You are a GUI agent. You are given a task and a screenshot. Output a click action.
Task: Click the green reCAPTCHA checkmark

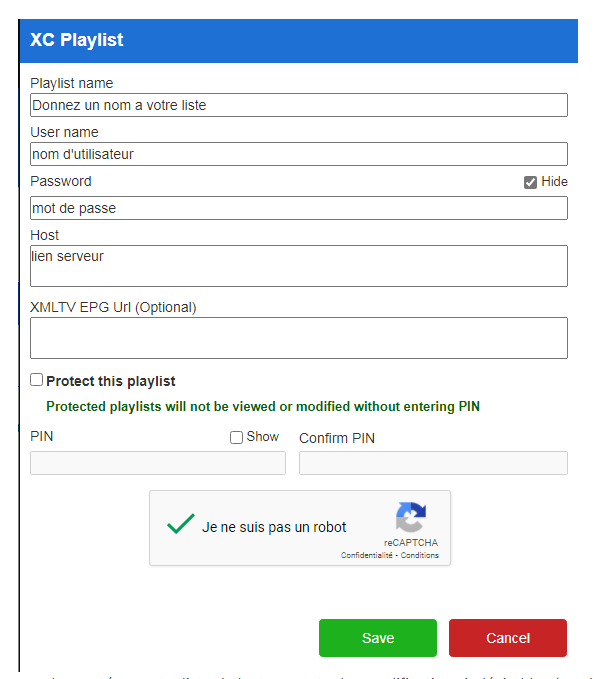(180, 525)
